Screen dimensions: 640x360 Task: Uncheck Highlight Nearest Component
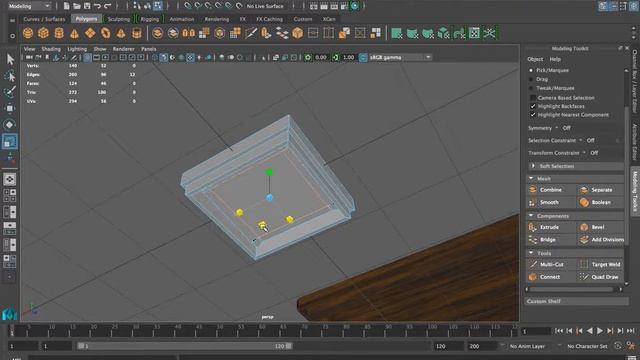pos(533,115)
